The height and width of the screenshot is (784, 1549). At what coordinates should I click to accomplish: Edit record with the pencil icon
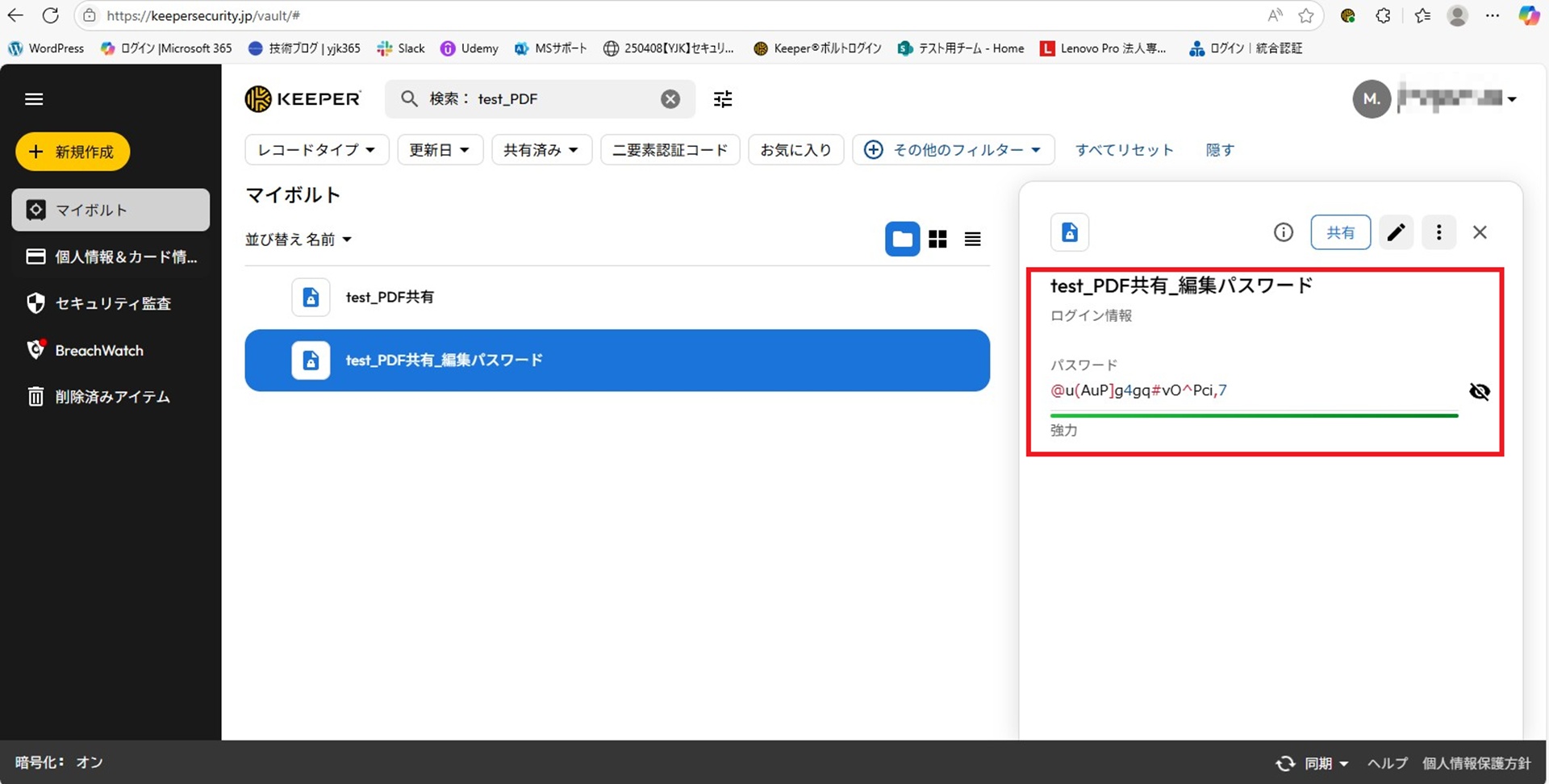(1396, 232)
